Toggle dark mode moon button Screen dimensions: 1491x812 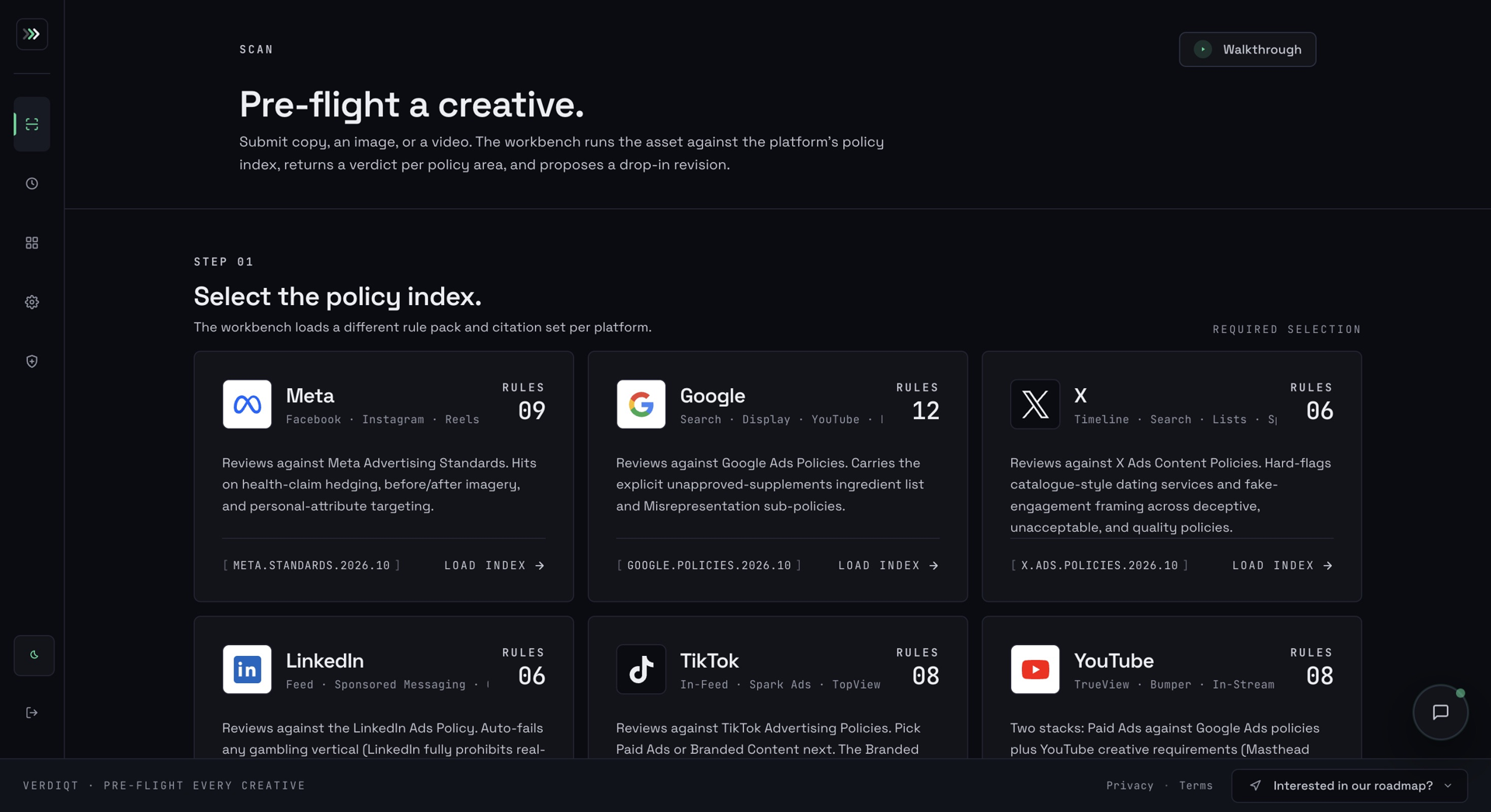(x=34, y=655)
